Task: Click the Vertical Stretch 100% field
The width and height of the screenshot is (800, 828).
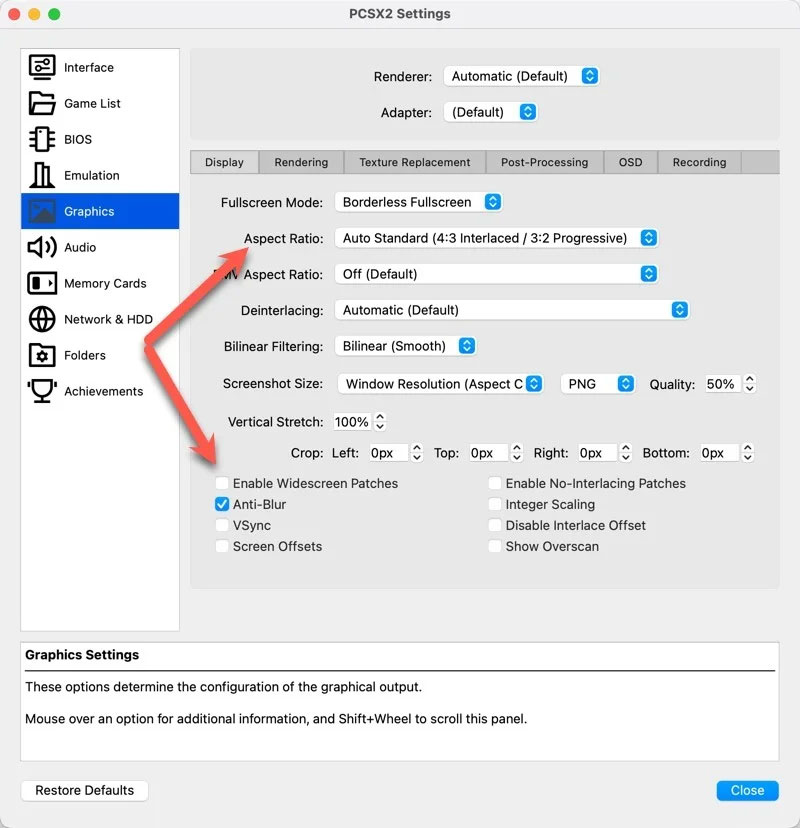Action: point(352,421)
